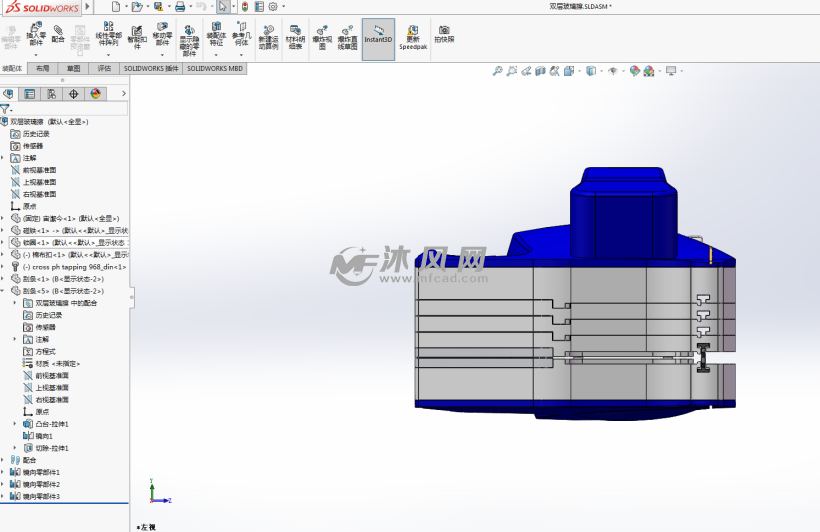Switch to the 草图 ribbon tab
820x532 pixels.
click(73, 69)
